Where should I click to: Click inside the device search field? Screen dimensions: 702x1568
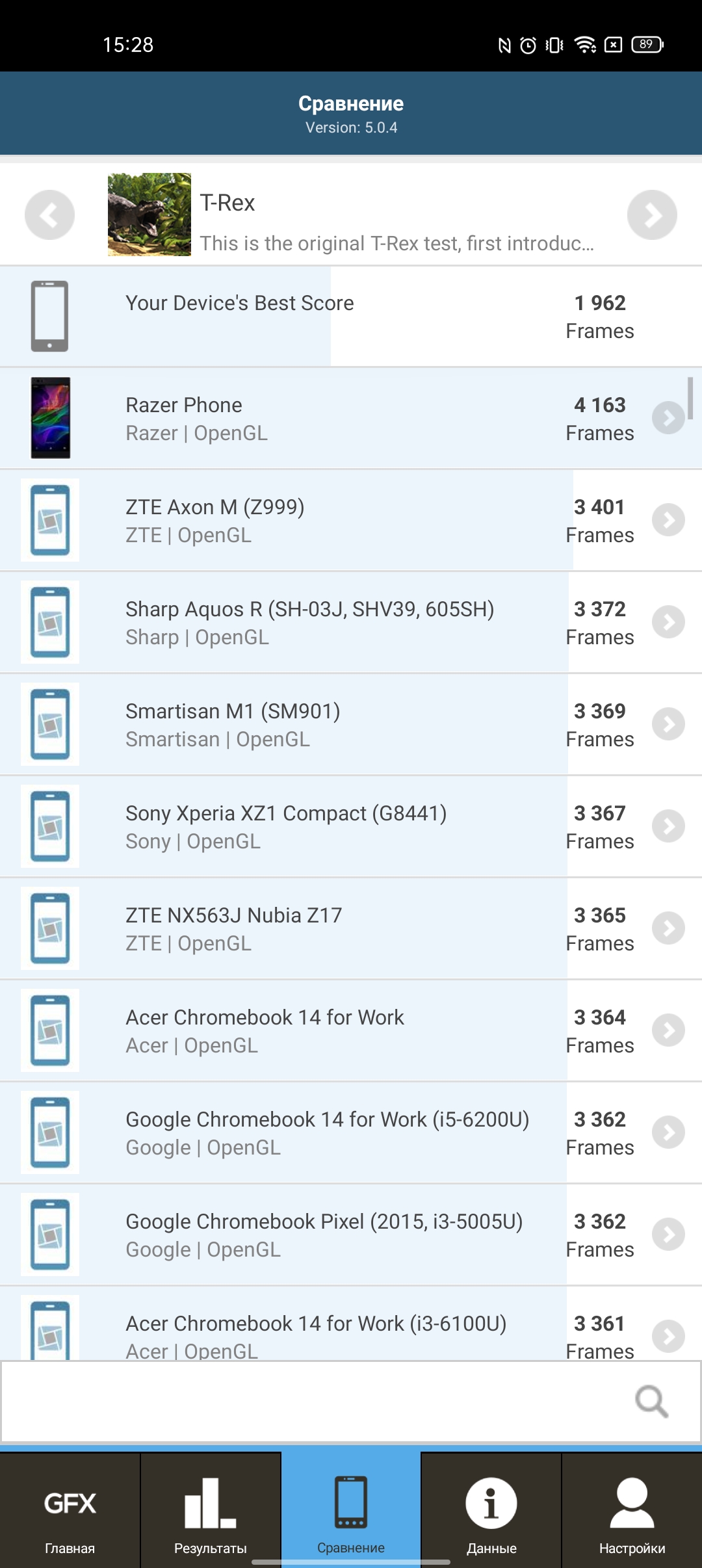click(x=312, y=1401)
